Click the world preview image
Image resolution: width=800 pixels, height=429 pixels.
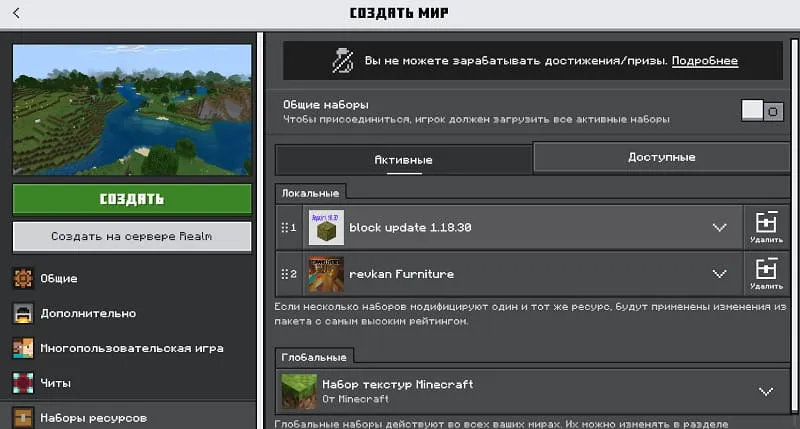(132, 110)
